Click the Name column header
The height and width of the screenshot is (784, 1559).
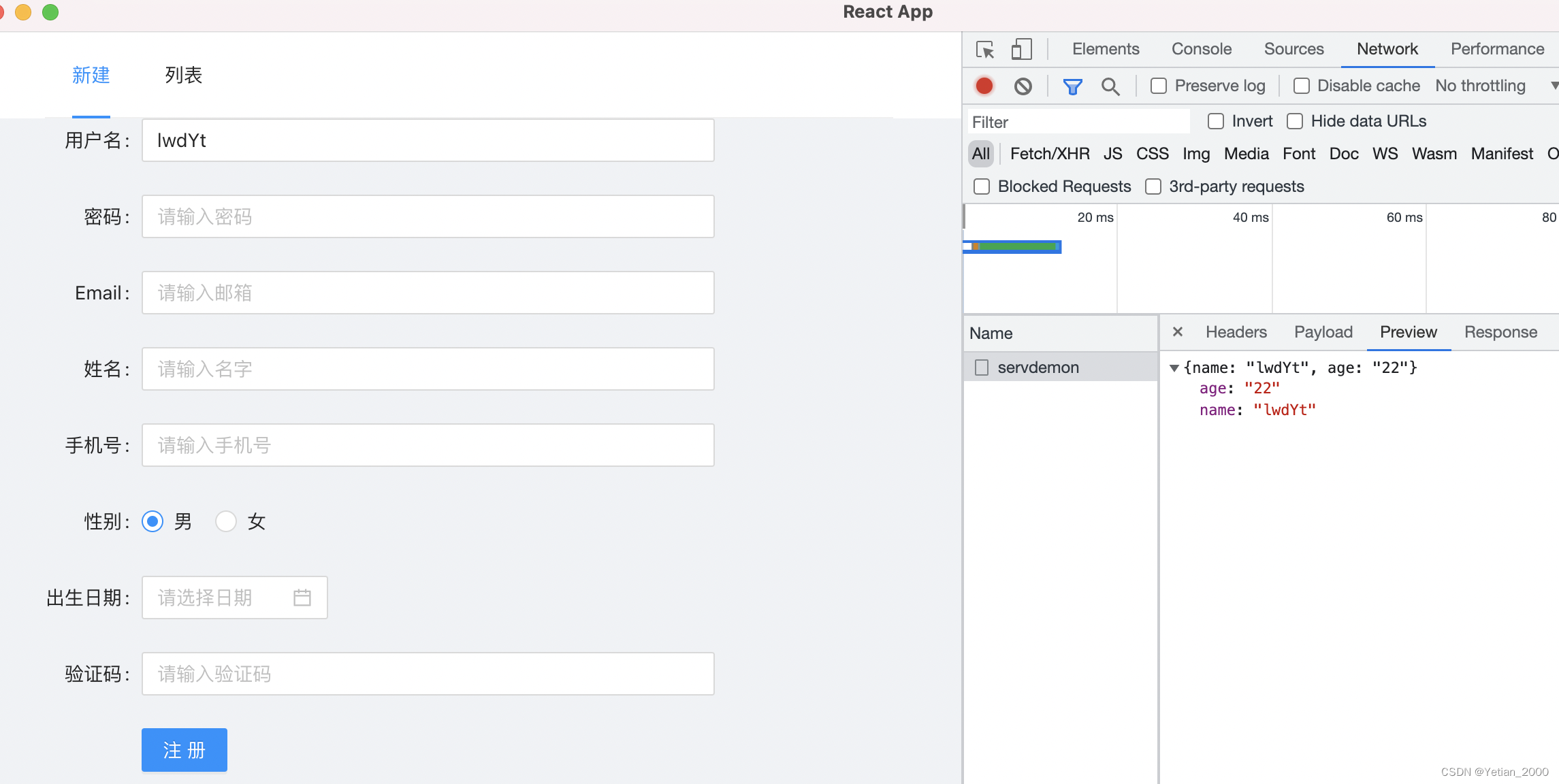(x=1061, y=333)
